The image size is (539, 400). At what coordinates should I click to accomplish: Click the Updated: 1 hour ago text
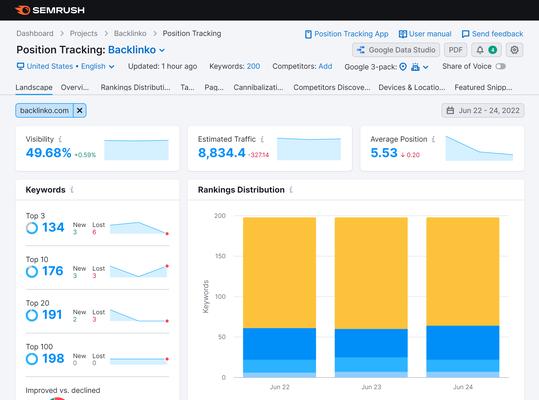point(163,66)
